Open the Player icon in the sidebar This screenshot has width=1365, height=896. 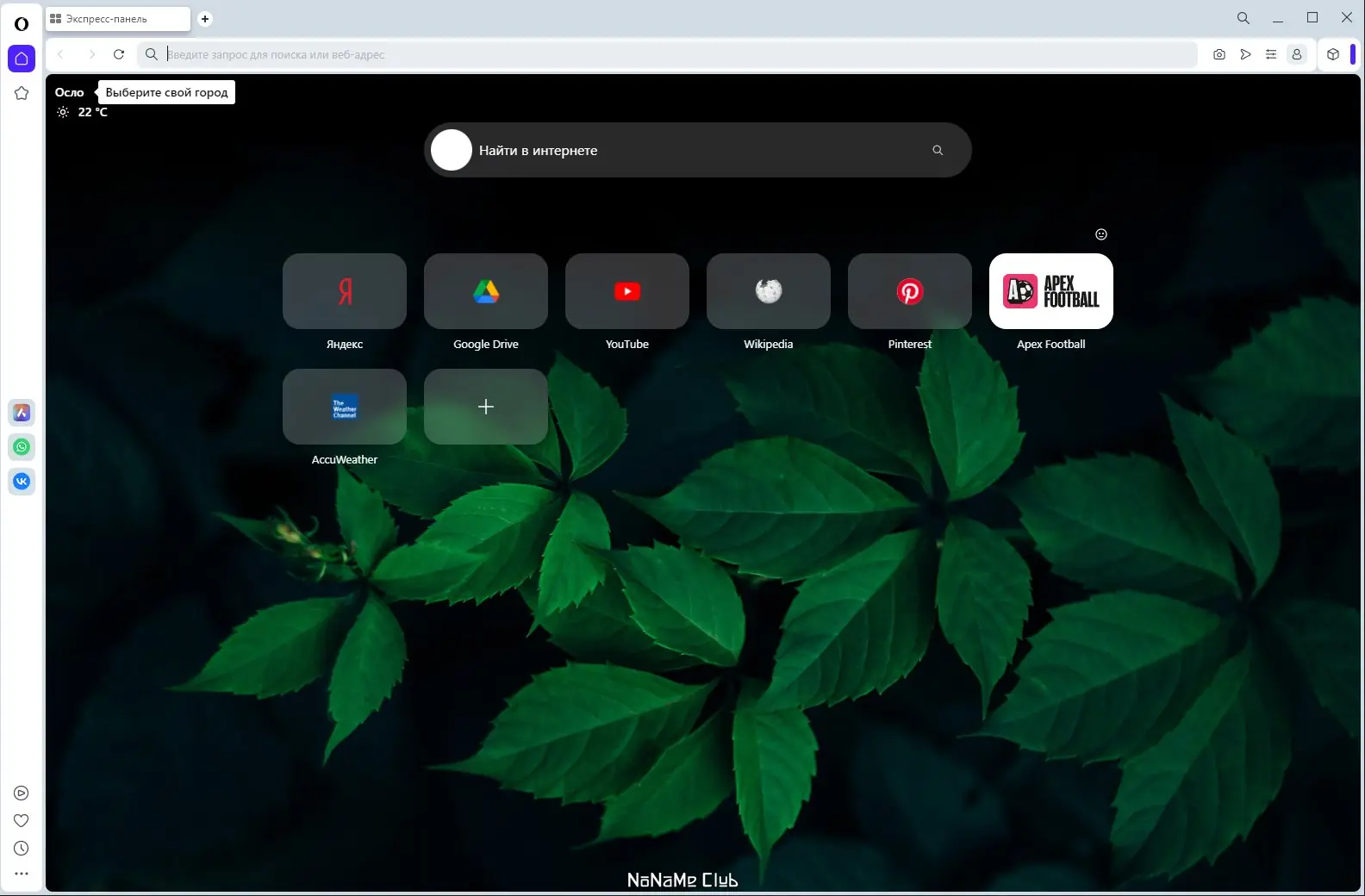coord(22,793)
